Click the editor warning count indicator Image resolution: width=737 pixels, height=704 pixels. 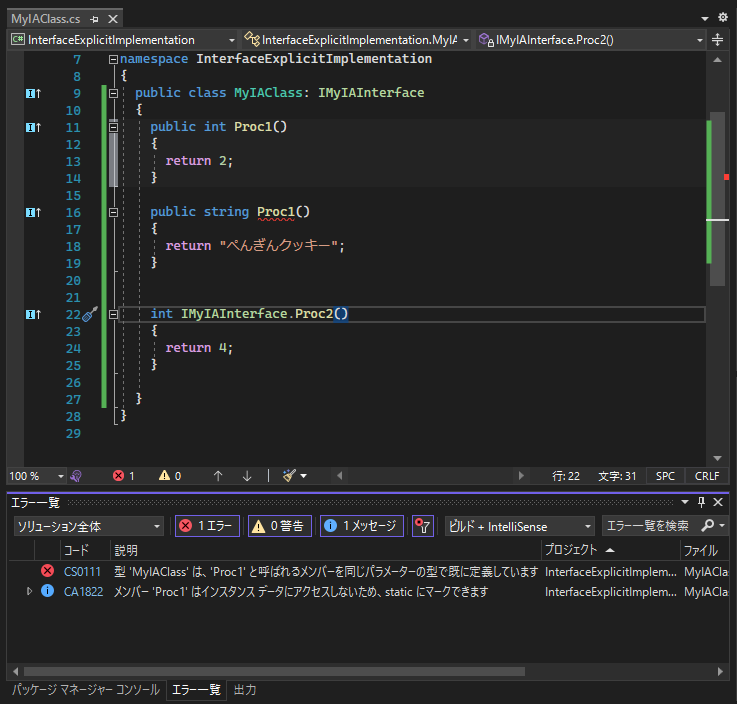coord(170,476)
